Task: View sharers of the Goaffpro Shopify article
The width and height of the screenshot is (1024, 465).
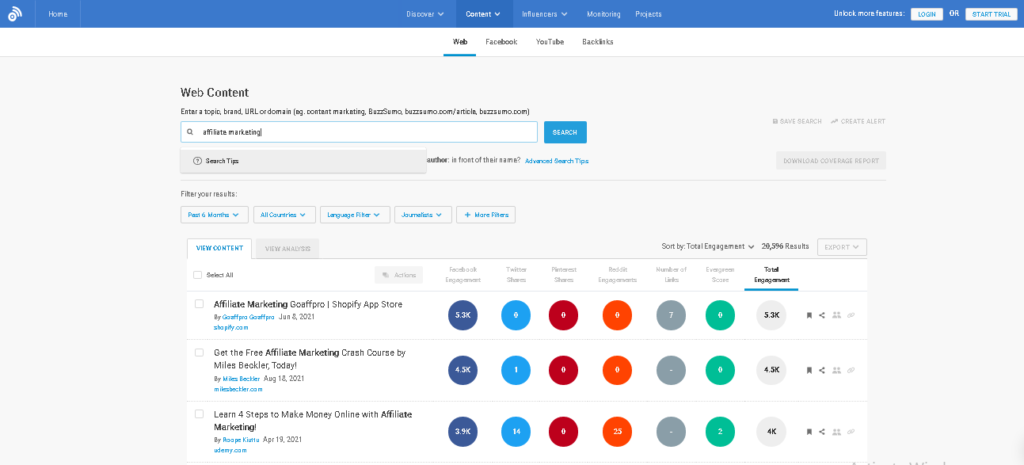Action: tap(837, 315)
